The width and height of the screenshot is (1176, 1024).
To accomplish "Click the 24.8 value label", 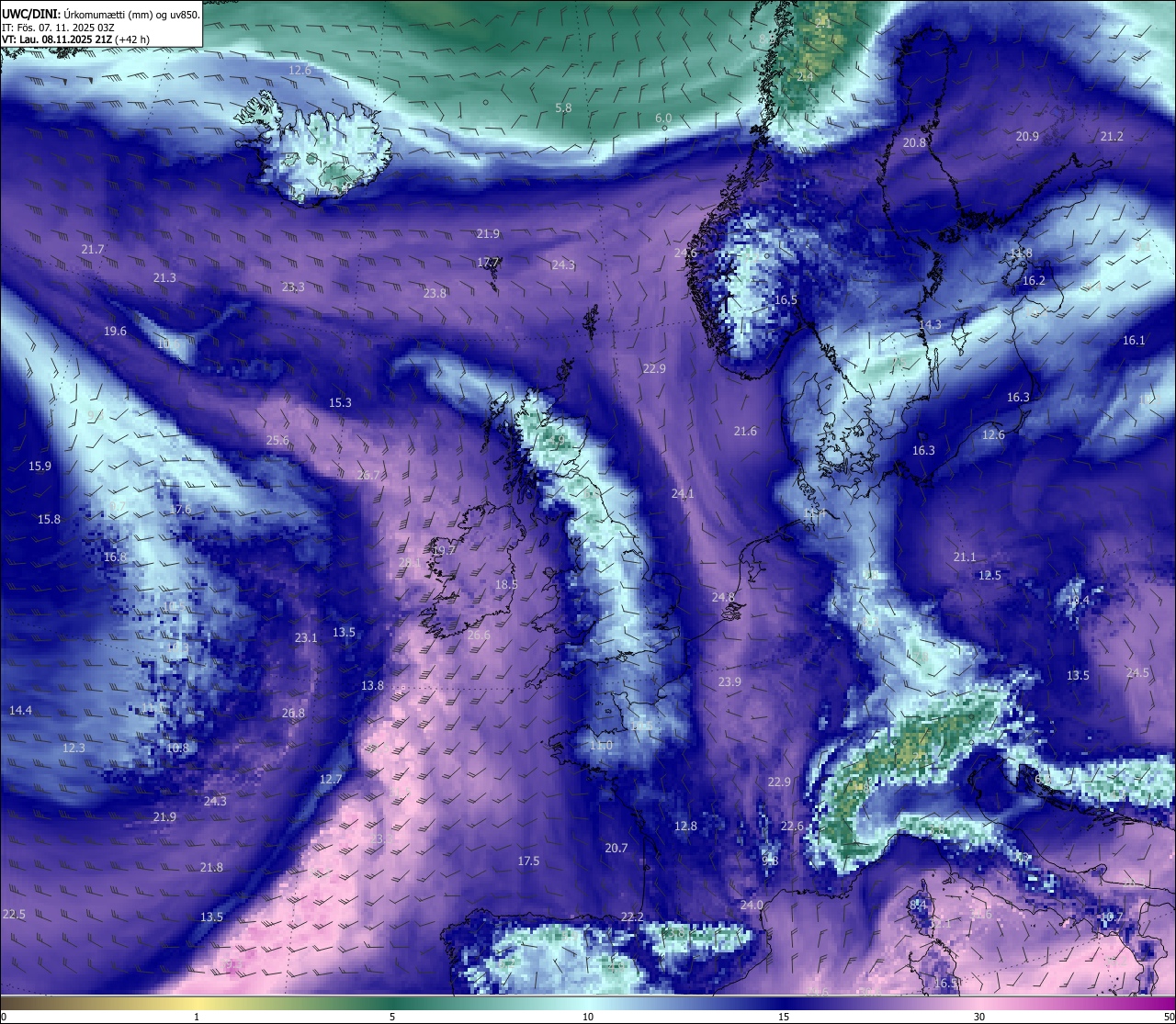I will pos(723,597).
